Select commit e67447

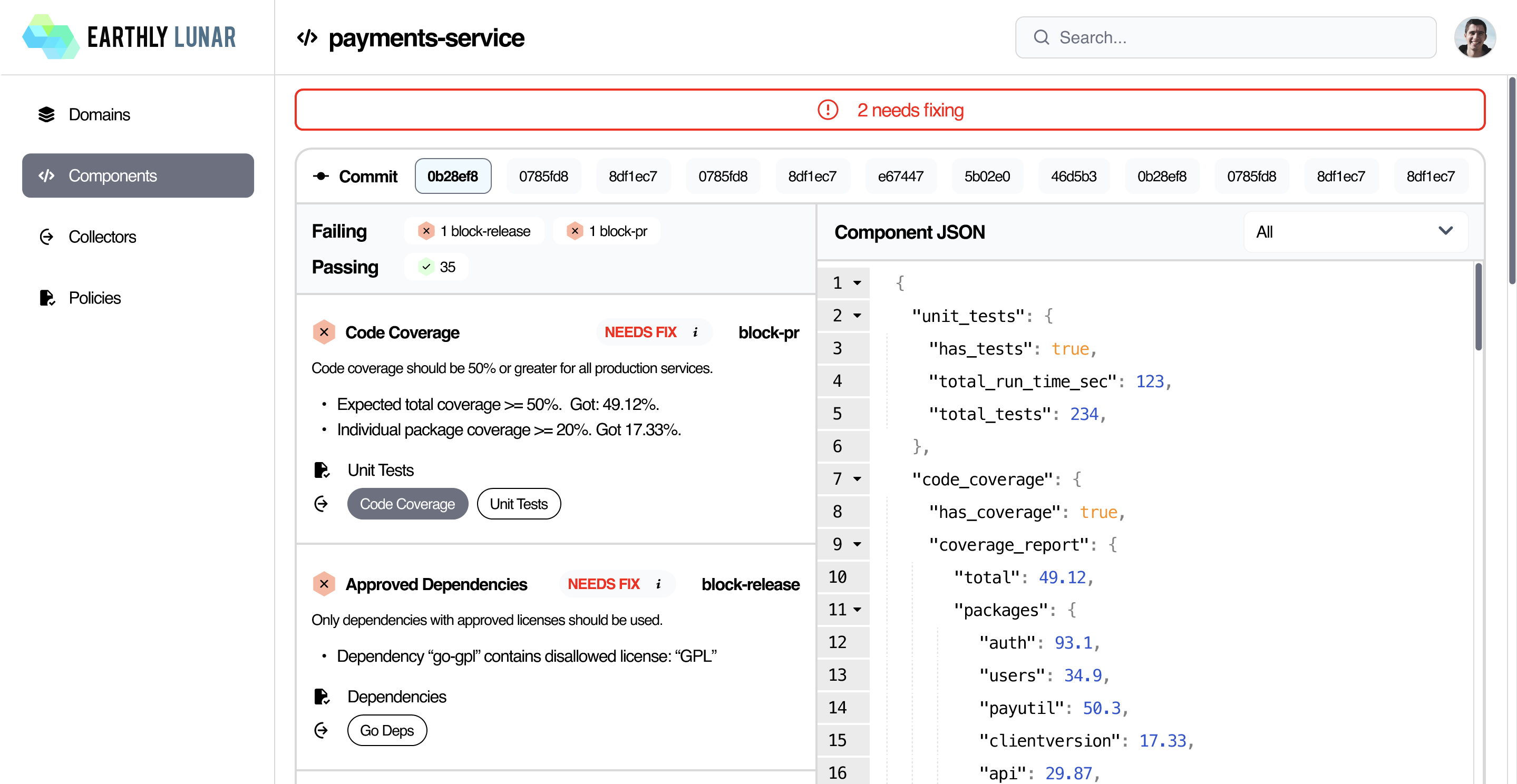coord(900,176)
